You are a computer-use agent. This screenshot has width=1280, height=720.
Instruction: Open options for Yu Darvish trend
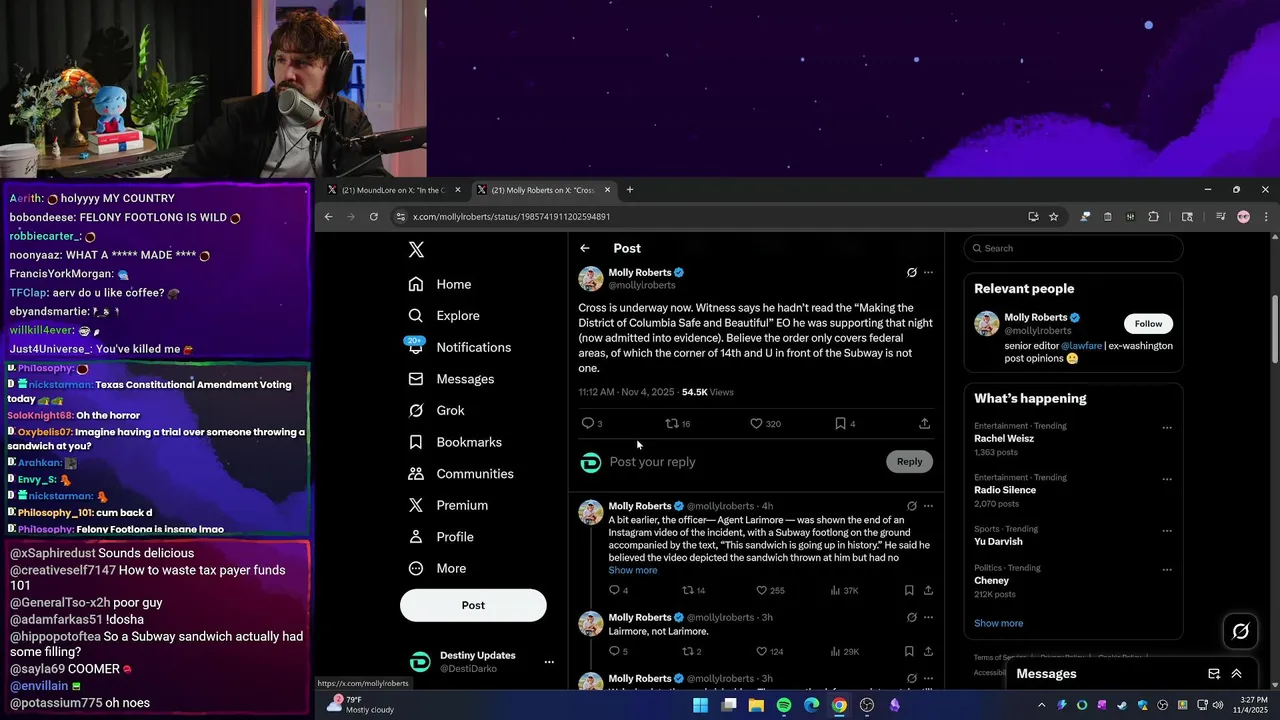pos(1166,530)
